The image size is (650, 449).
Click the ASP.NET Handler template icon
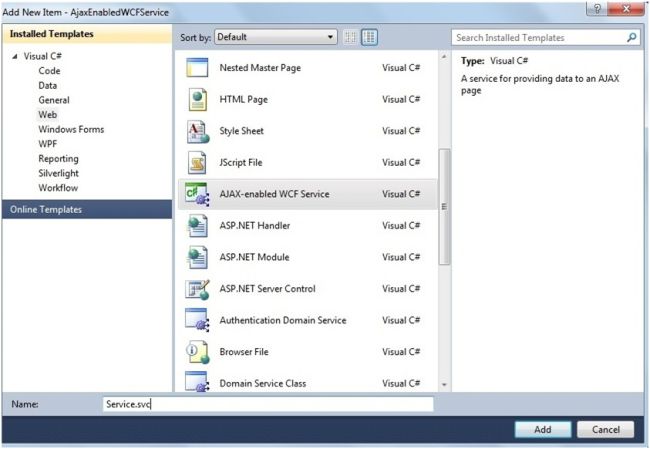click(x=197, y=226)
